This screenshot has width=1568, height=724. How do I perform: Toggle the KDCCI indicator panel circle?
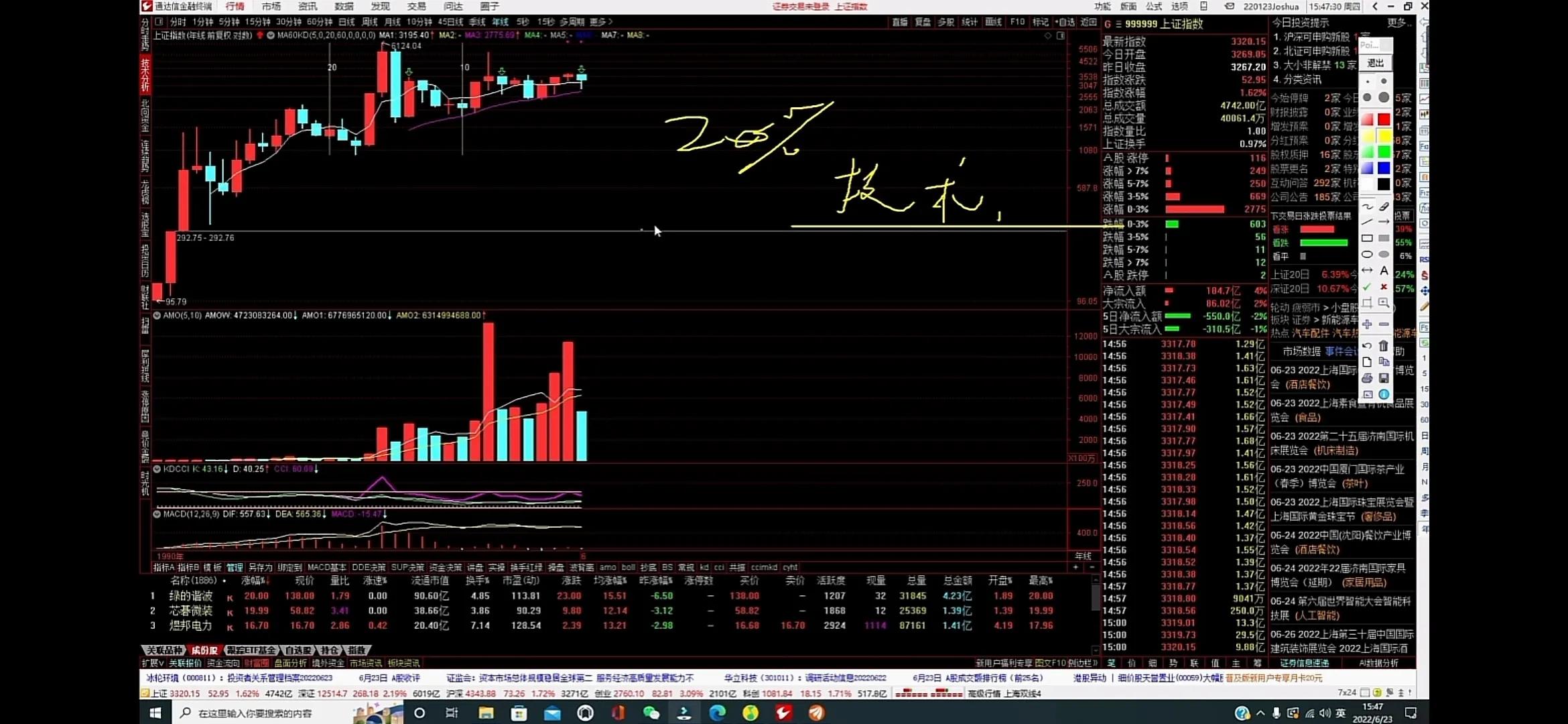click(157, 469)
